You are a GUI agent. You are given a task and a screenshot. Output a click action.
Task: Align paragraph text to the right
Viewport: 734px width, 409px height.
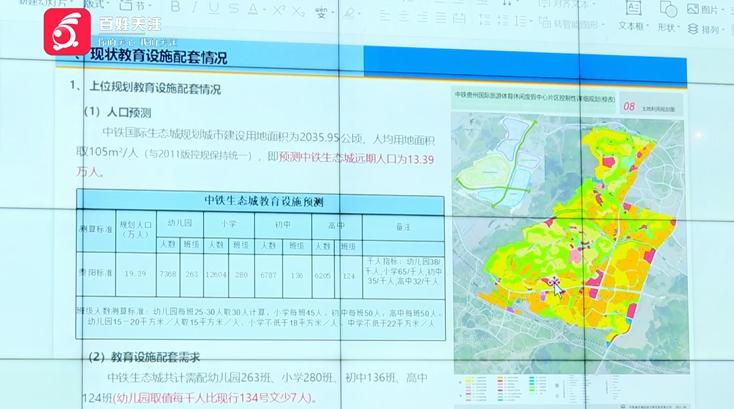[422, 17]
